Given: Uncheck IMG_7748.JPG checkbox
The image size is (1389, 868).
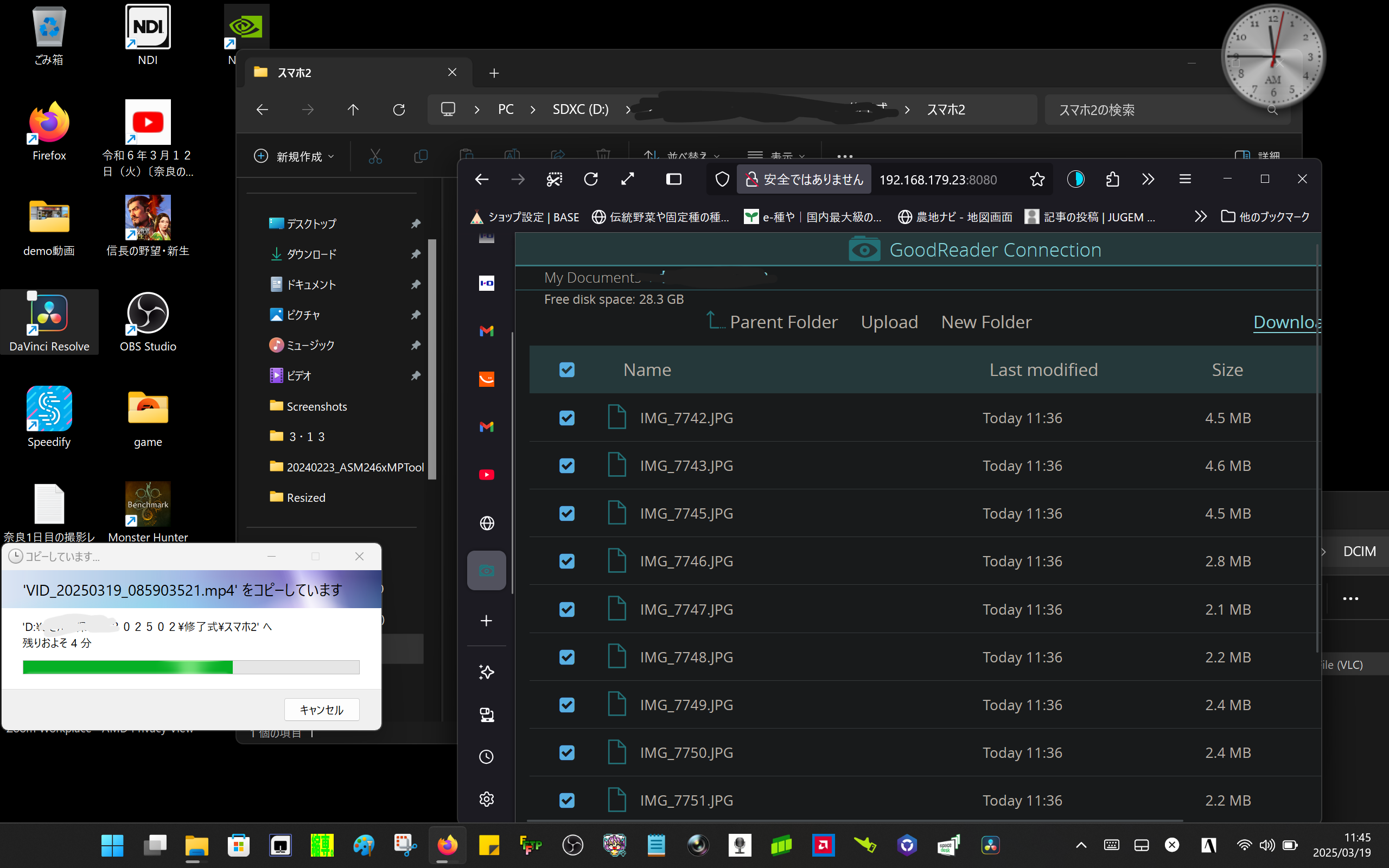Looking at the screenshot, I should tap(566, 657).
